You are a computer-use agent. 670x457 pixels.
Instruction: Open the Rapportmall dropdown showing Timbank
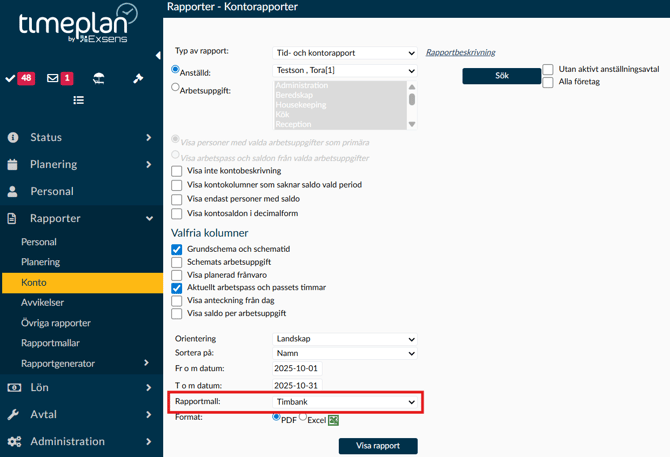345,402
